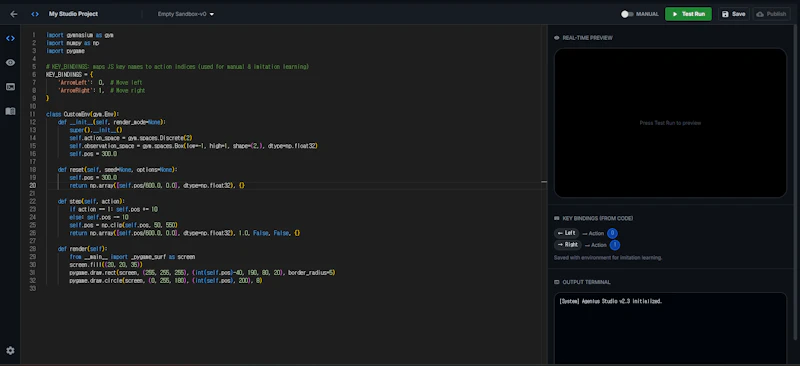The width and height of the screenshot is (800, 366).
Task: Click the 'ArrowRight': 1 code line
Action: click(102, 91)
